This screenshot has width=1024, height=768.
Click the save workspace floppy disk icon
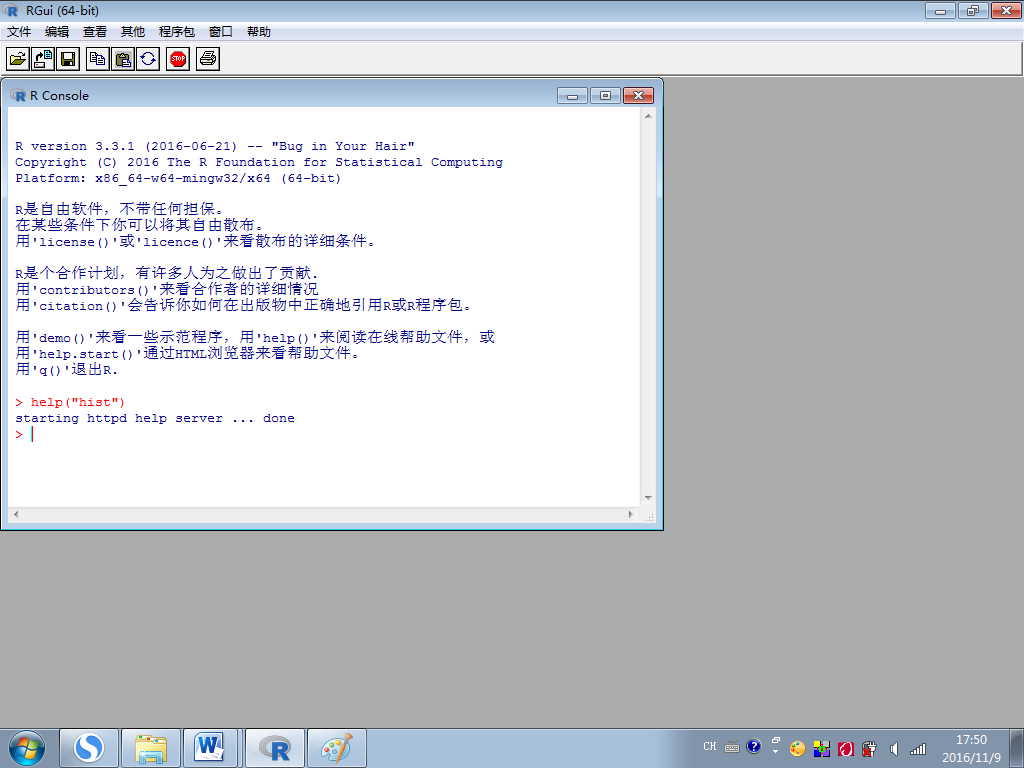pyautogui.click(x=67, y=59)
